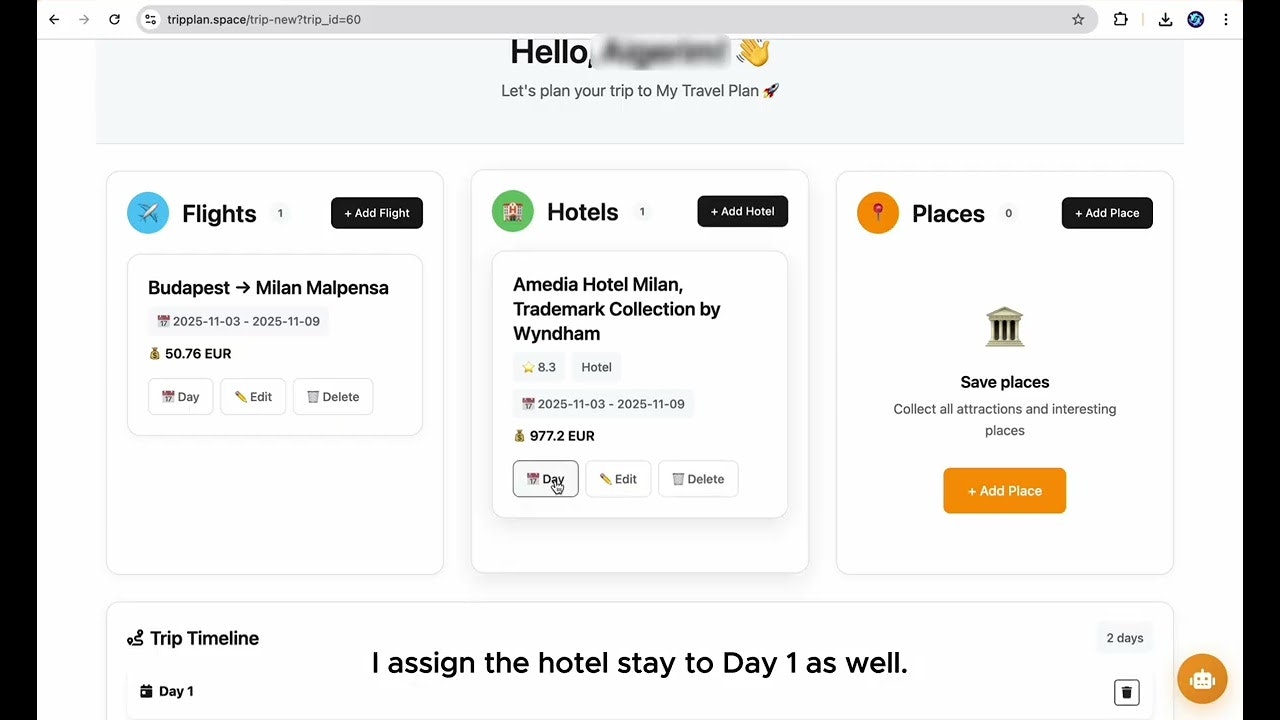This screenshot has width=1280, height=720.
Task: Click the green Hotels building icon
Action: [512, 212]
